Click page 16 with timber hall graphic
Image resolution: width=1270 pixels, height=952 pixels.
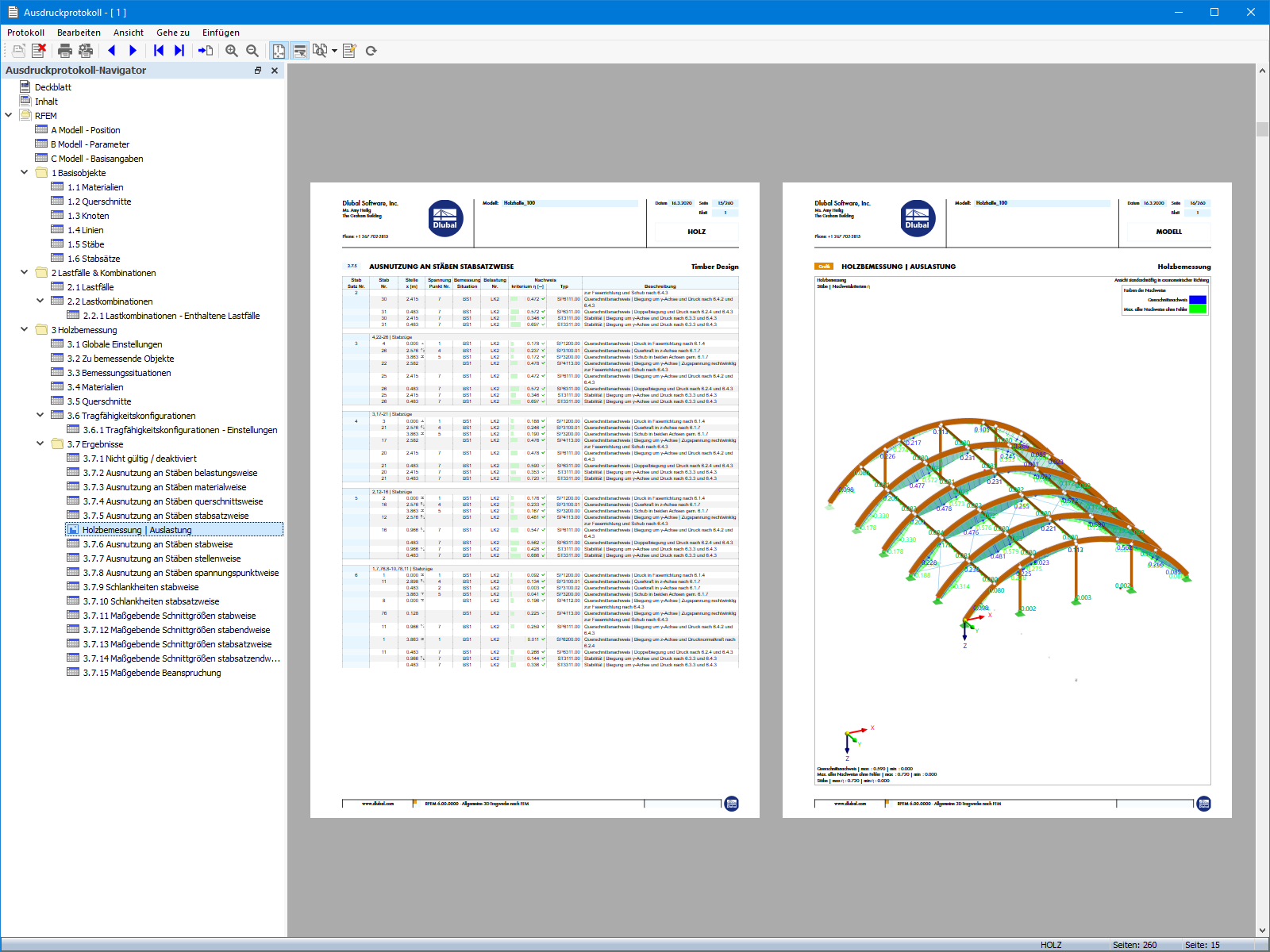coord(1007,500)
